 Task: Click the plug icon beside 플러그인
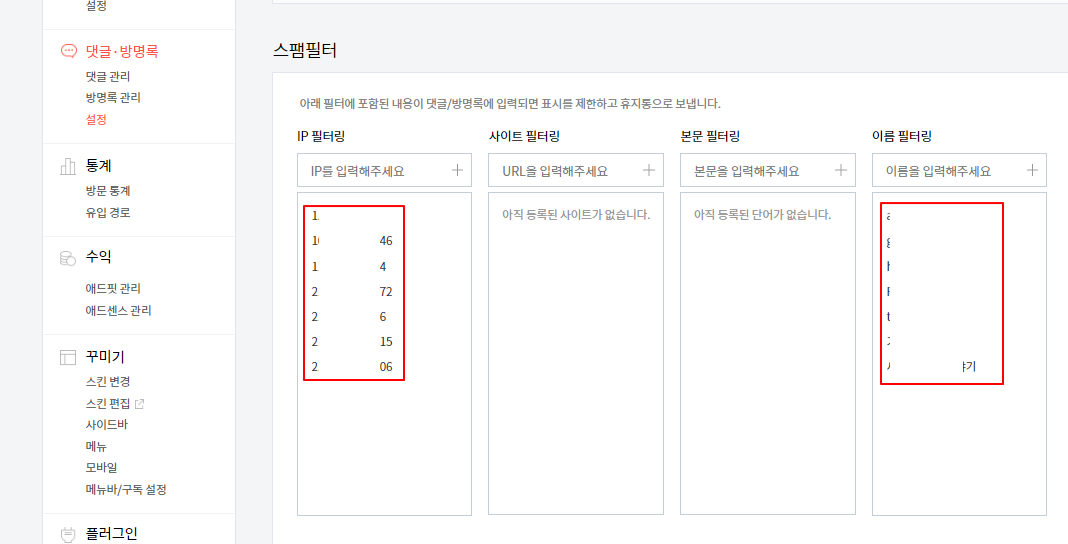pos(68,534)
